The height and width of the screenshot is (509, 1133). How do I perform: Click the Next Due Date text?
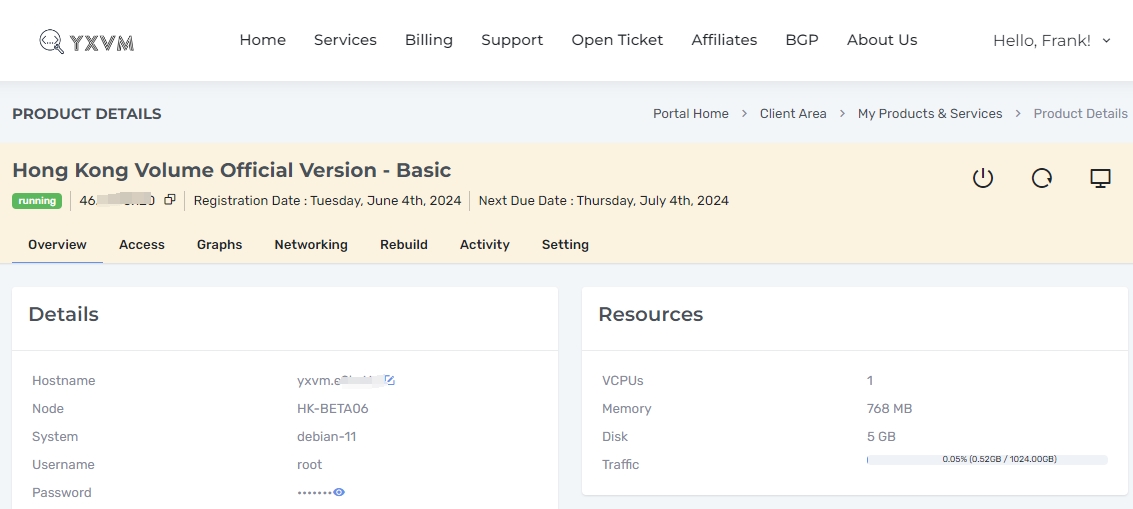603,200
